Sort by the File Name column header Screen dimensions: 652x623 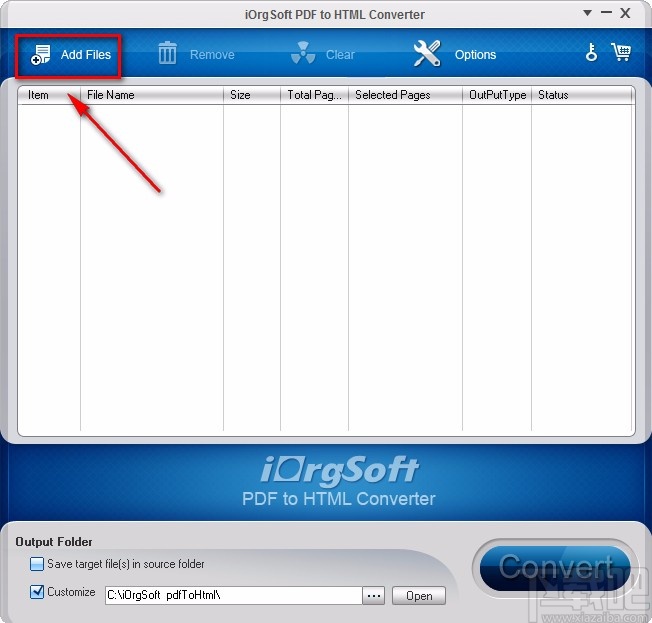(152, 95)
